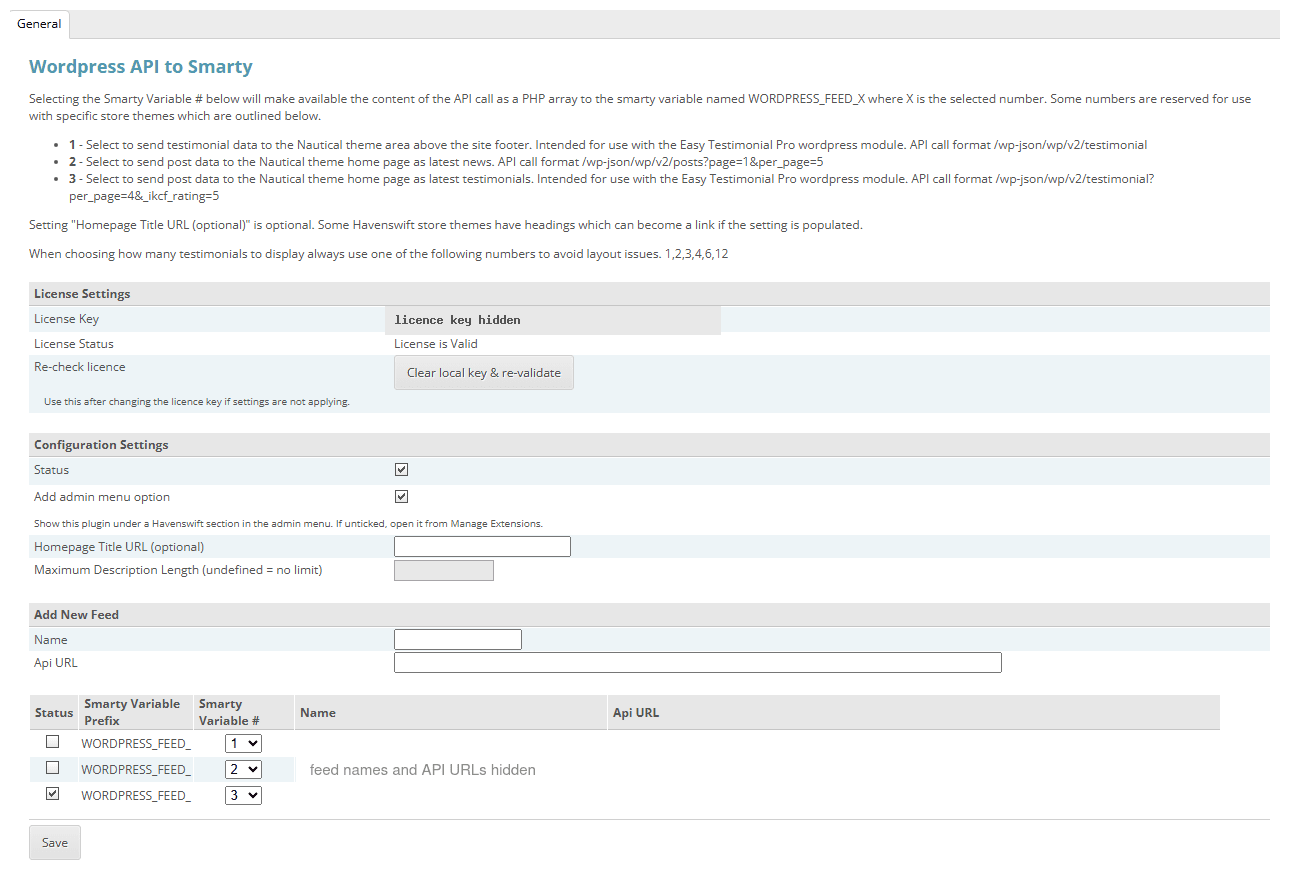Untick the Add admin menu option checkbox
Image resolution: width=1290 pixels, height=870 pixels.
click(402, 497)
